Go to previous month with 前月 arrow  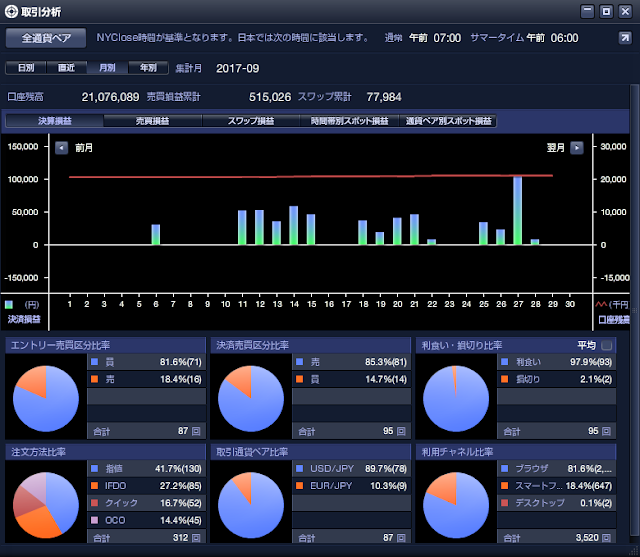(61, 148)
